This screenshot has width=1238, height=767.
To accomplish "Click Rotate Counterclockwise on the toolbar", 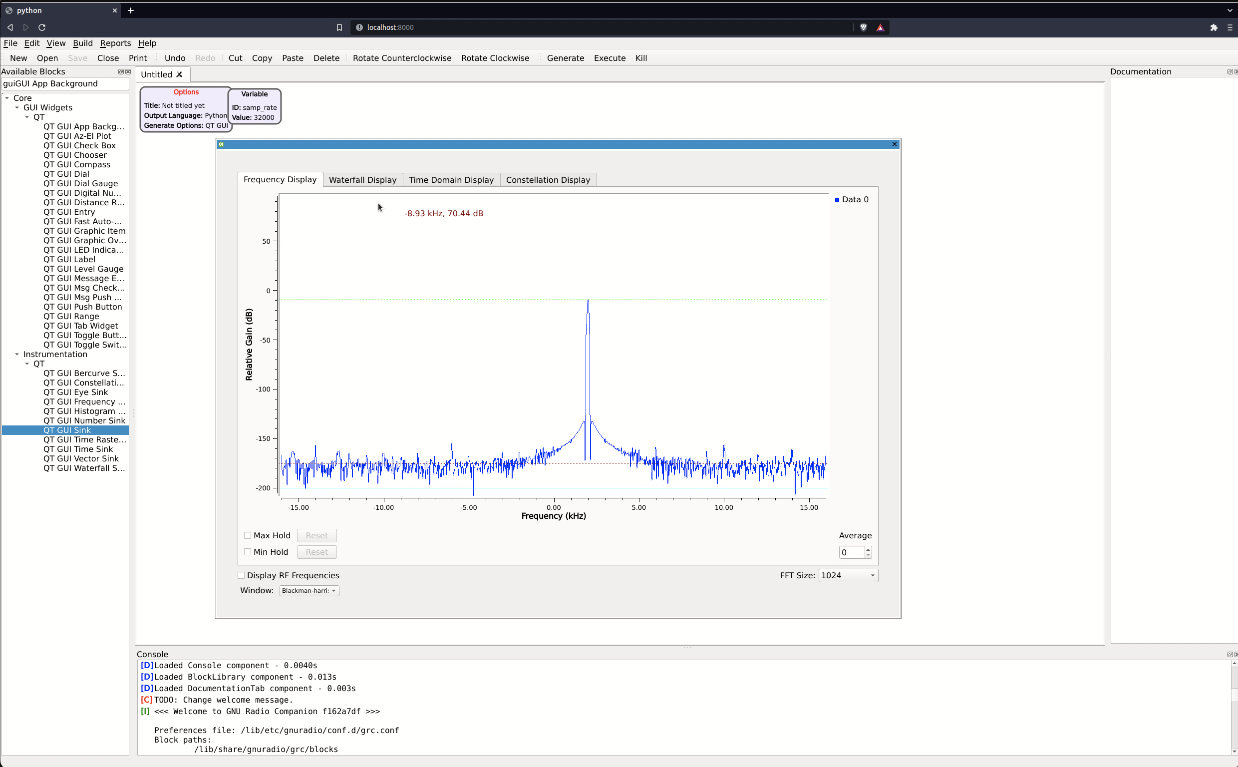I will click(x=401, y=58).
